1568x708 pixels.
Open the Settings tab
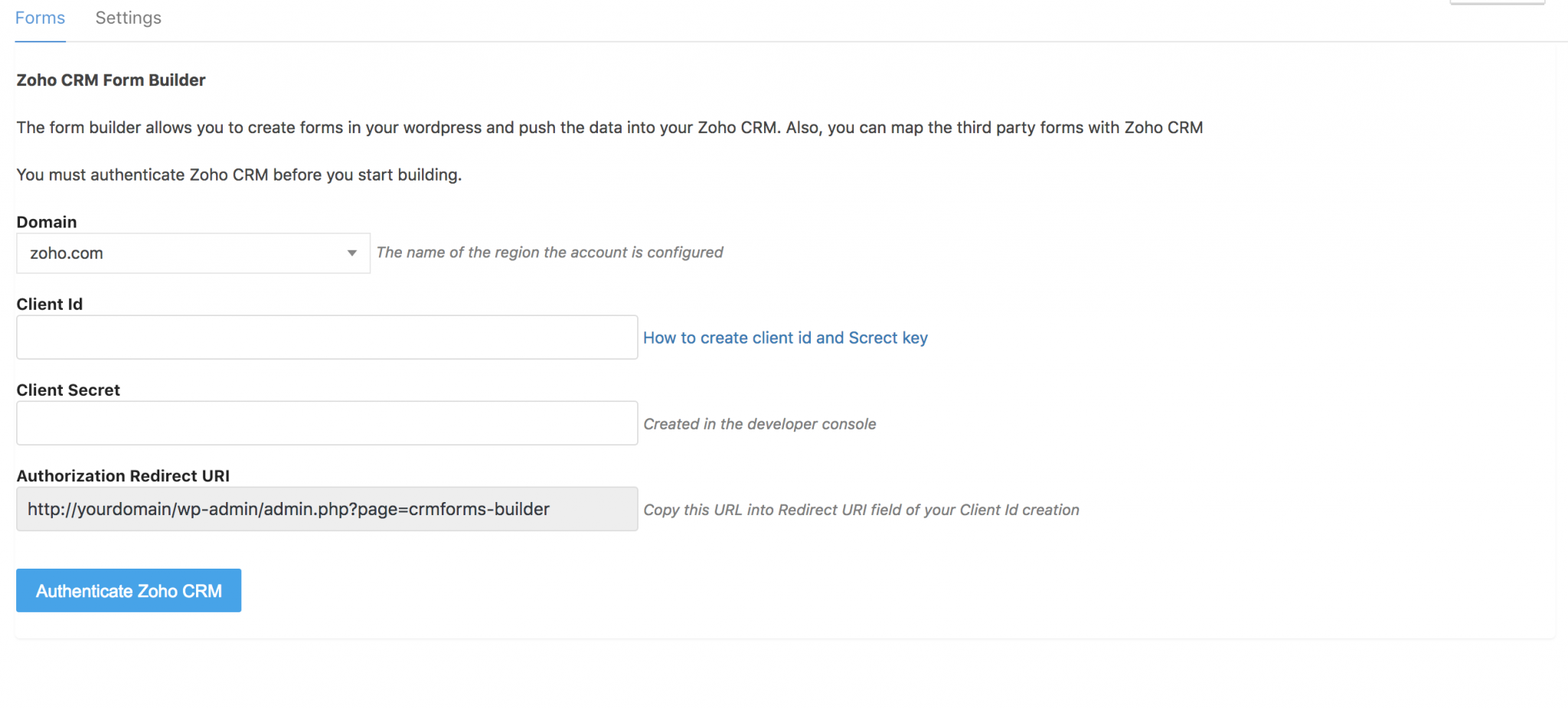click(128, 18)
